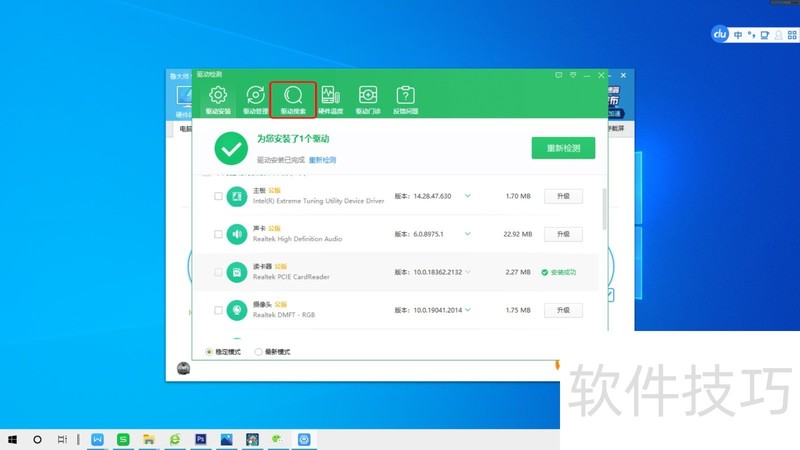Open the IME soft keyboard icon
This screenshot has width=800, height=450.
[764, 35]
